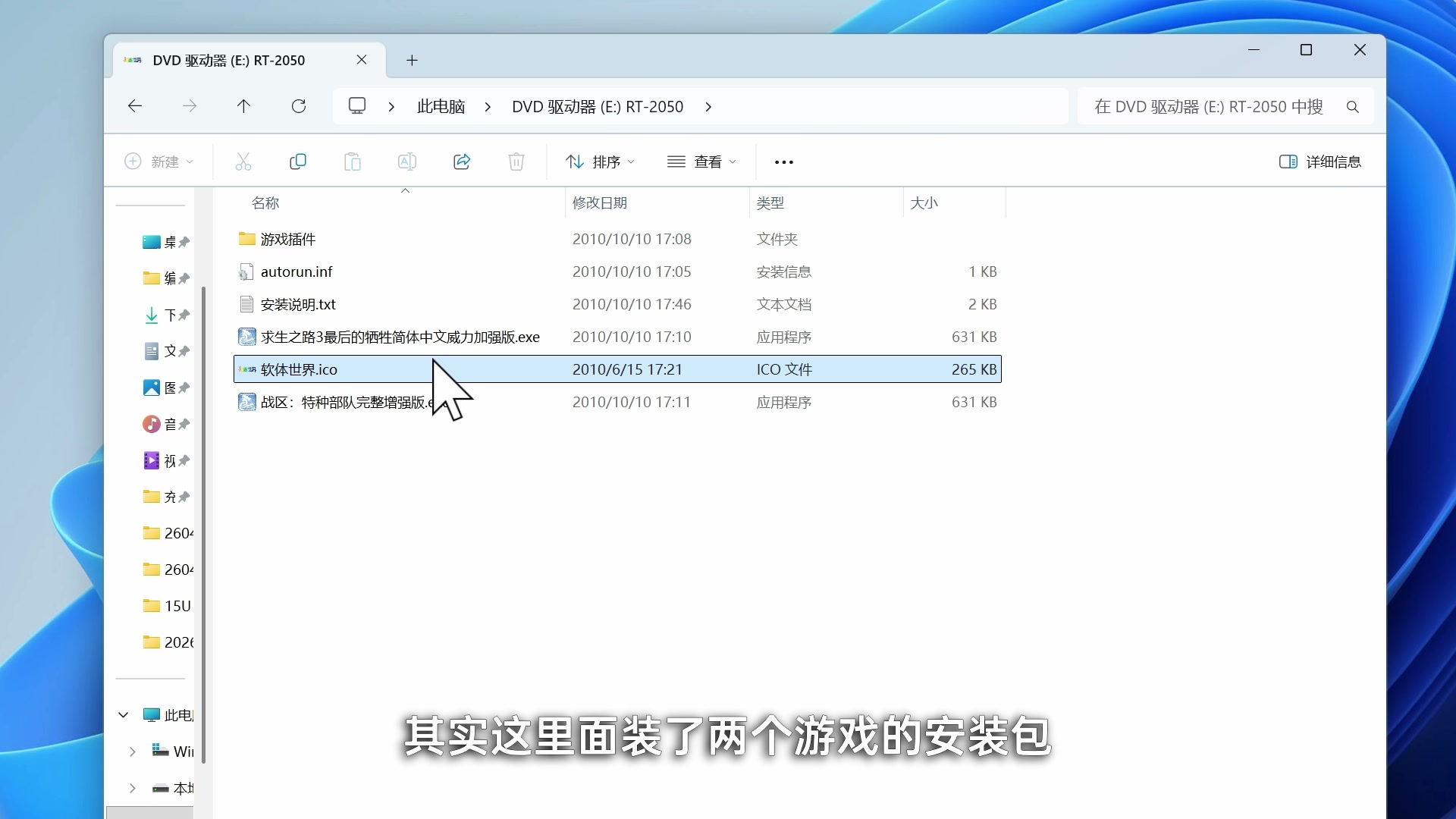
Task: Add a new tab with plus button
Action: click(x=412, y=60)
